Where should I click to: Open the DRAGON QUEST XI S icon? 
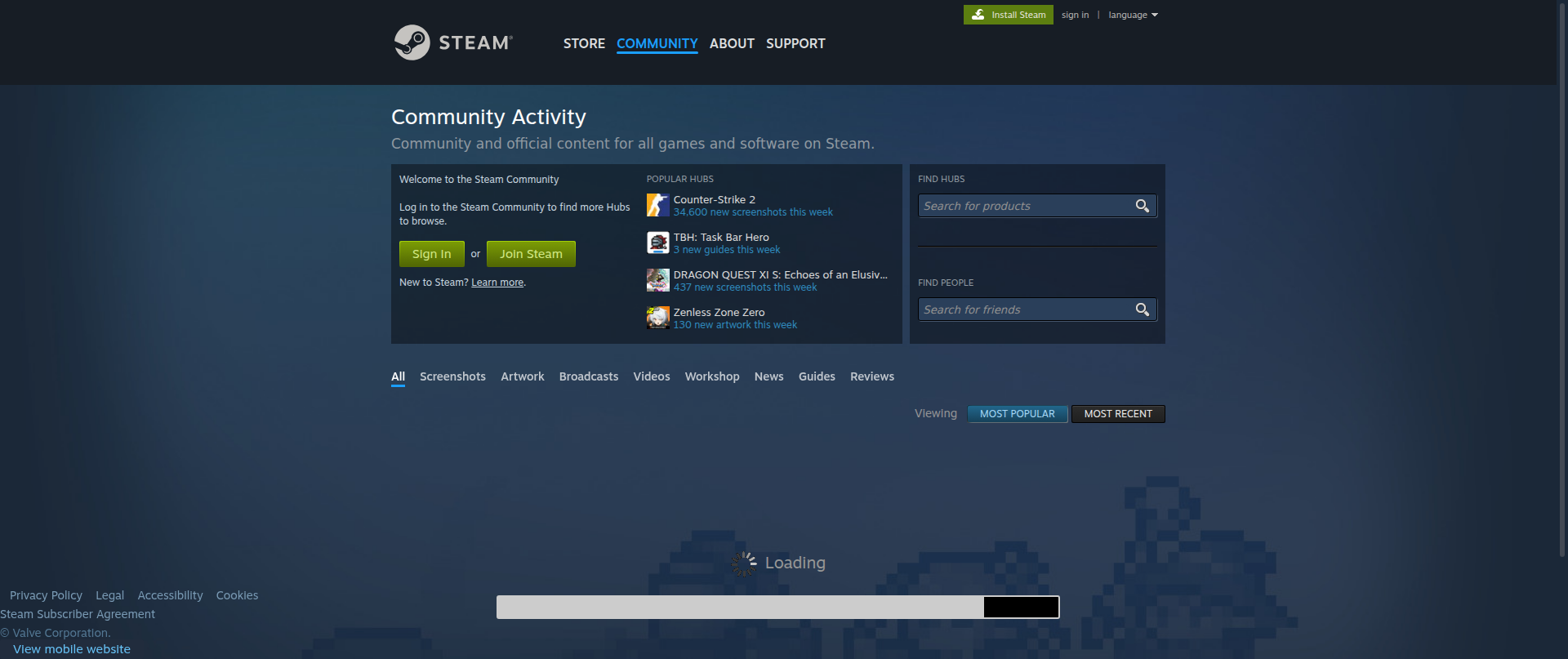(x=657, y=280)
